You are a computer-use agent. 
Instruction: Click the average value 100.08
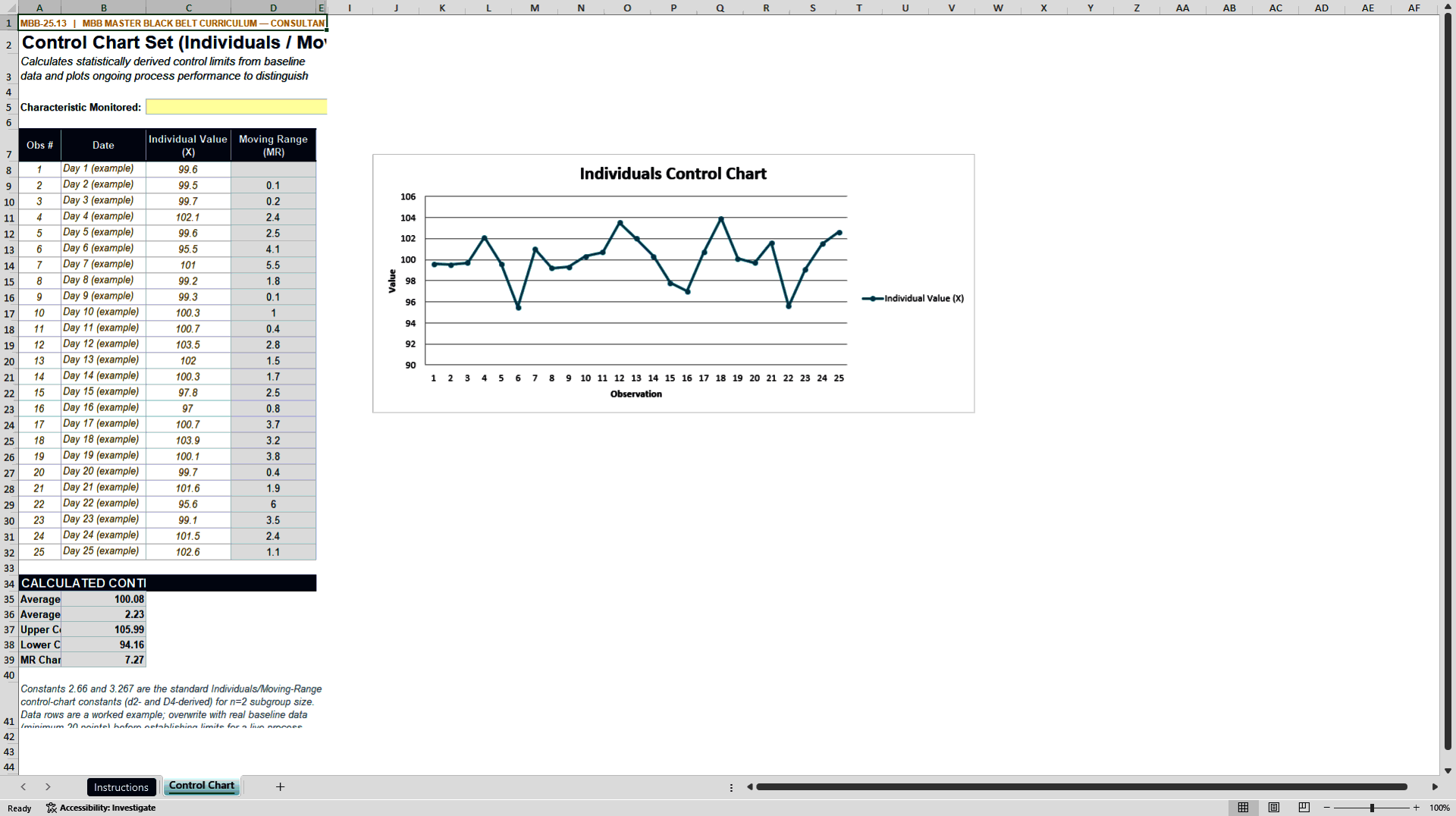(103, 599)
